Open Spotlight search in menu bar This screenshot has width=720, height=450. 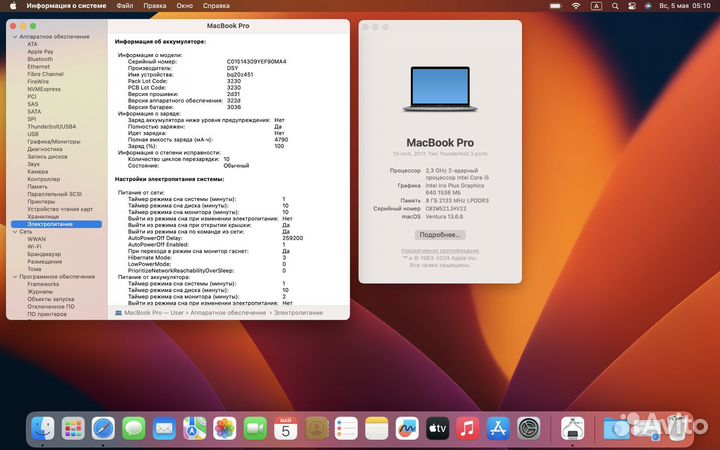(x=615, y=6)
